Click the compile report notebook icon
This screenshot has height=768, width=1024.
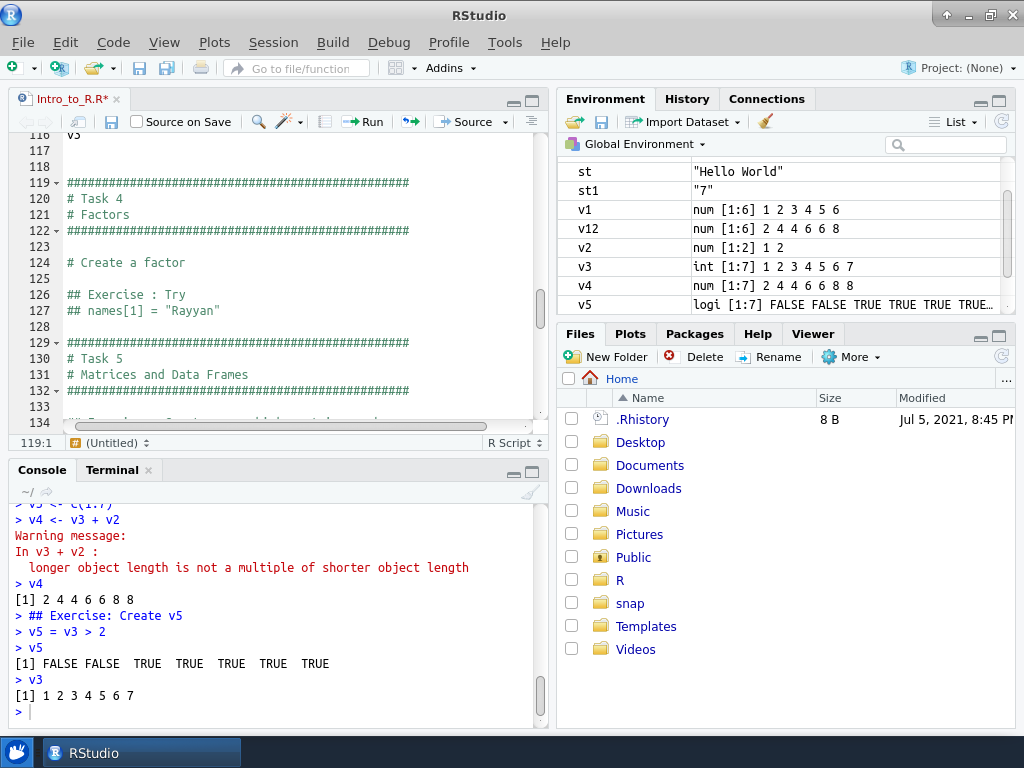(325, 122)
